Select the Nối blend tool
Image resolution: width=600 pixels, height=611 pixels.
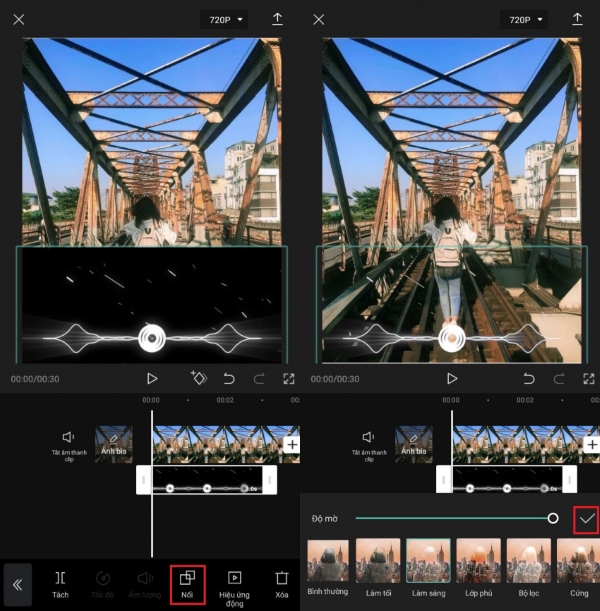(x=187, y=585)
